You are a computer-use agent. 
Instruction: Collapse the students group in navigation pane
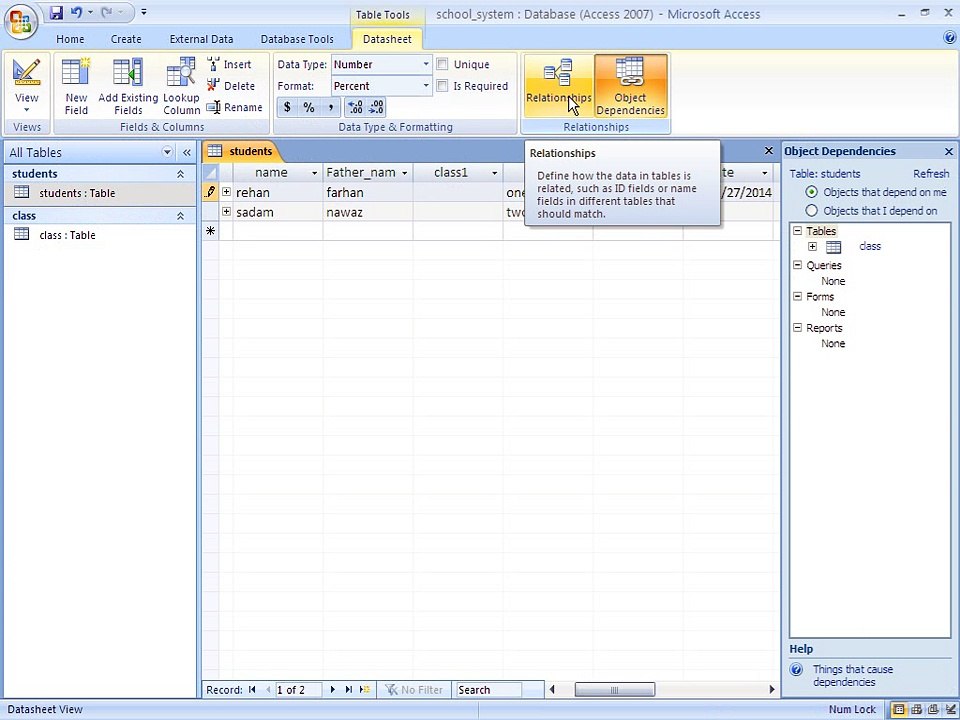(x=181, y=174)
